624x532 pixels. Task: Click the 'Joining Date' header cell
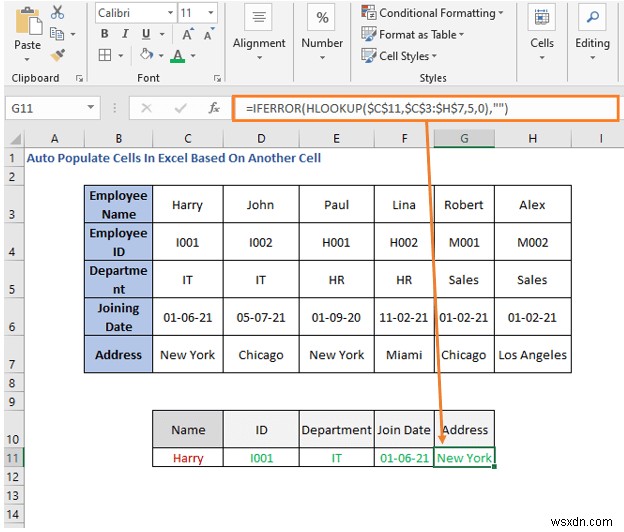coord(118,317)
